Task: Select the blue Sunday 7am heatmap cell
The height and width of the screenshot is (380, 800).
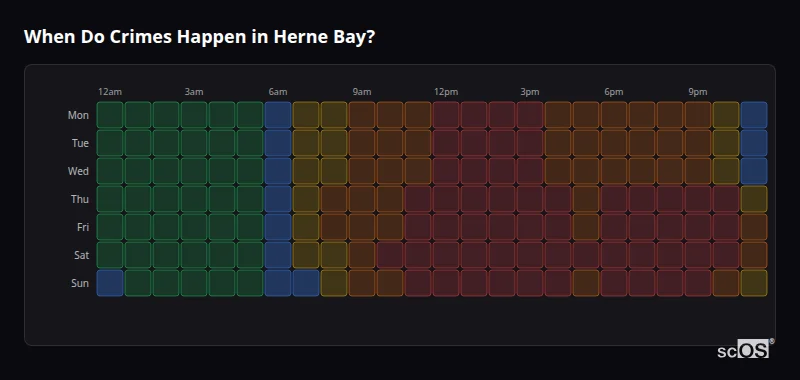Action: pos(306,283)
